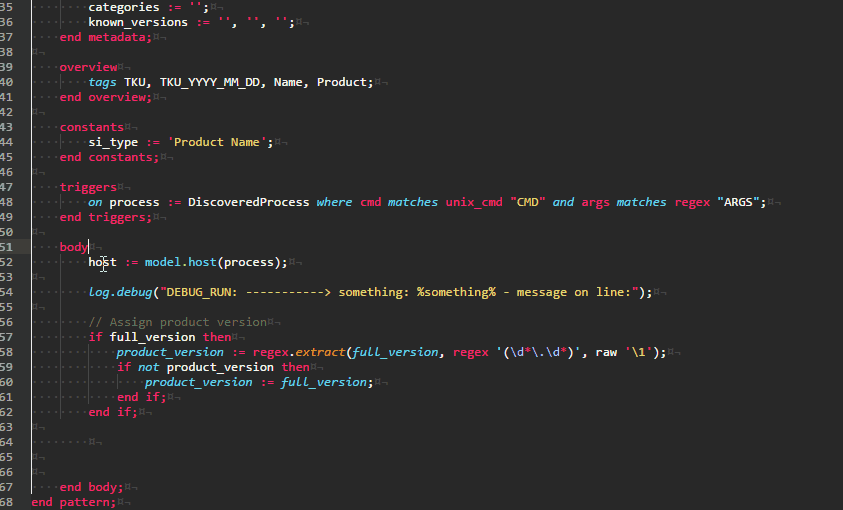Click the 'body' keyword on line 51
This screenshot has height=510, width=843.
tap(74, 247)
